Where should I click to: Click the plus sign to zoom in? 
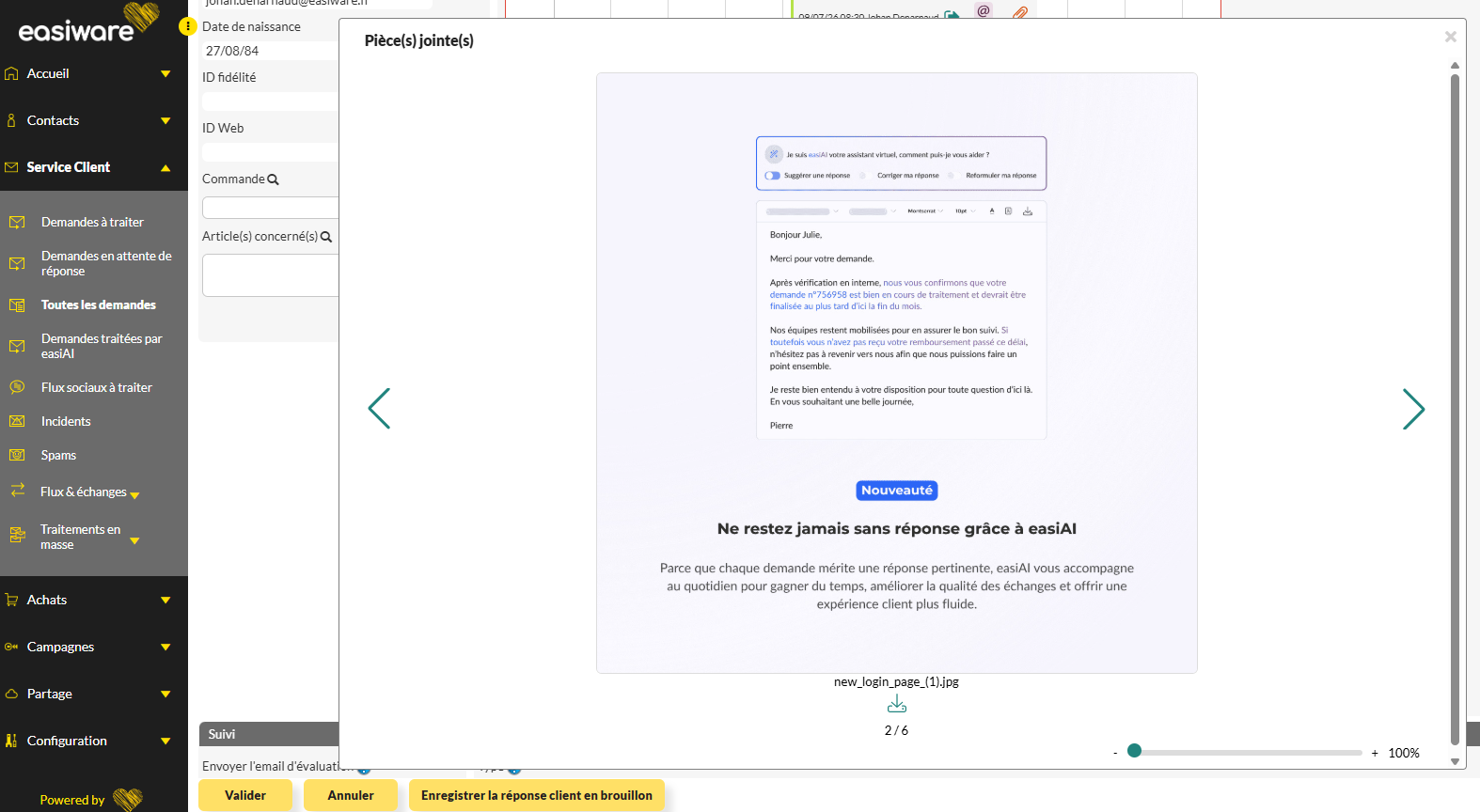point(1375,753)
